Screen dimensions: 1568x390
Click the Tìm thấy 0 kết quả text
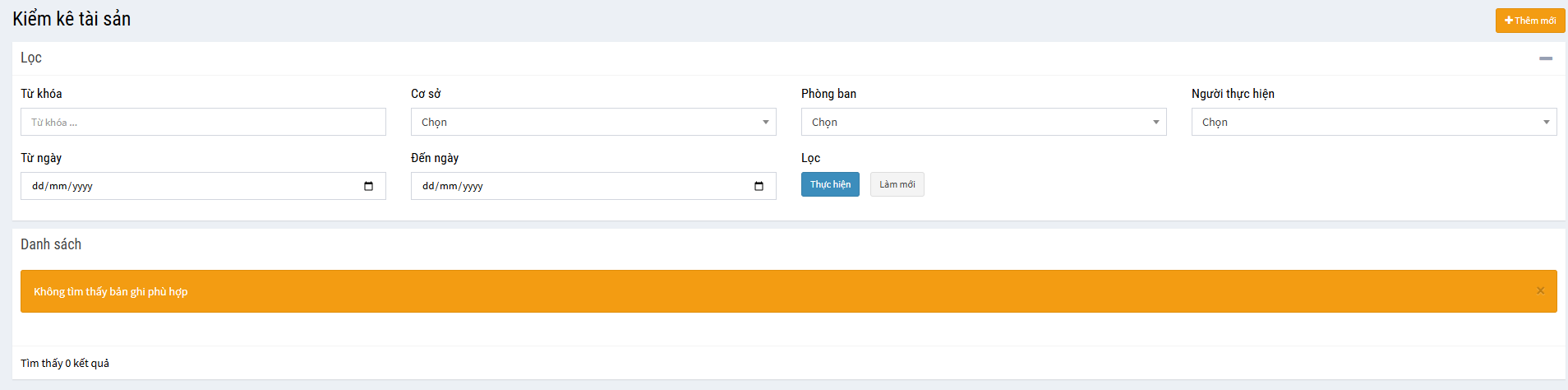click(65, 363)
